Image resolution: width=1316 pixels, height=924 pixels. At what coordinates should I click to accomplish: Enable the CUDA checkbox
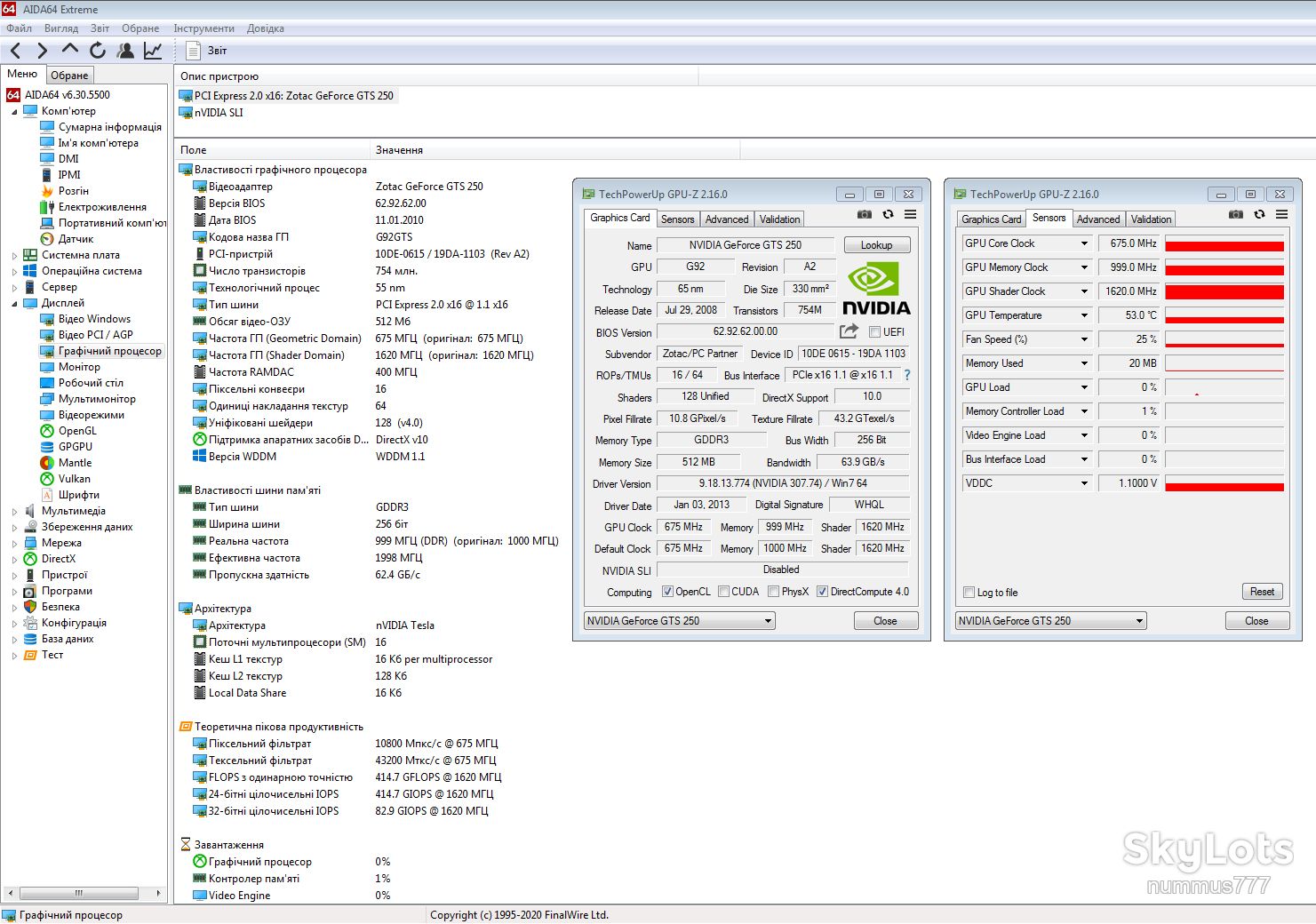pyautogui.click(x=724, y=592)
